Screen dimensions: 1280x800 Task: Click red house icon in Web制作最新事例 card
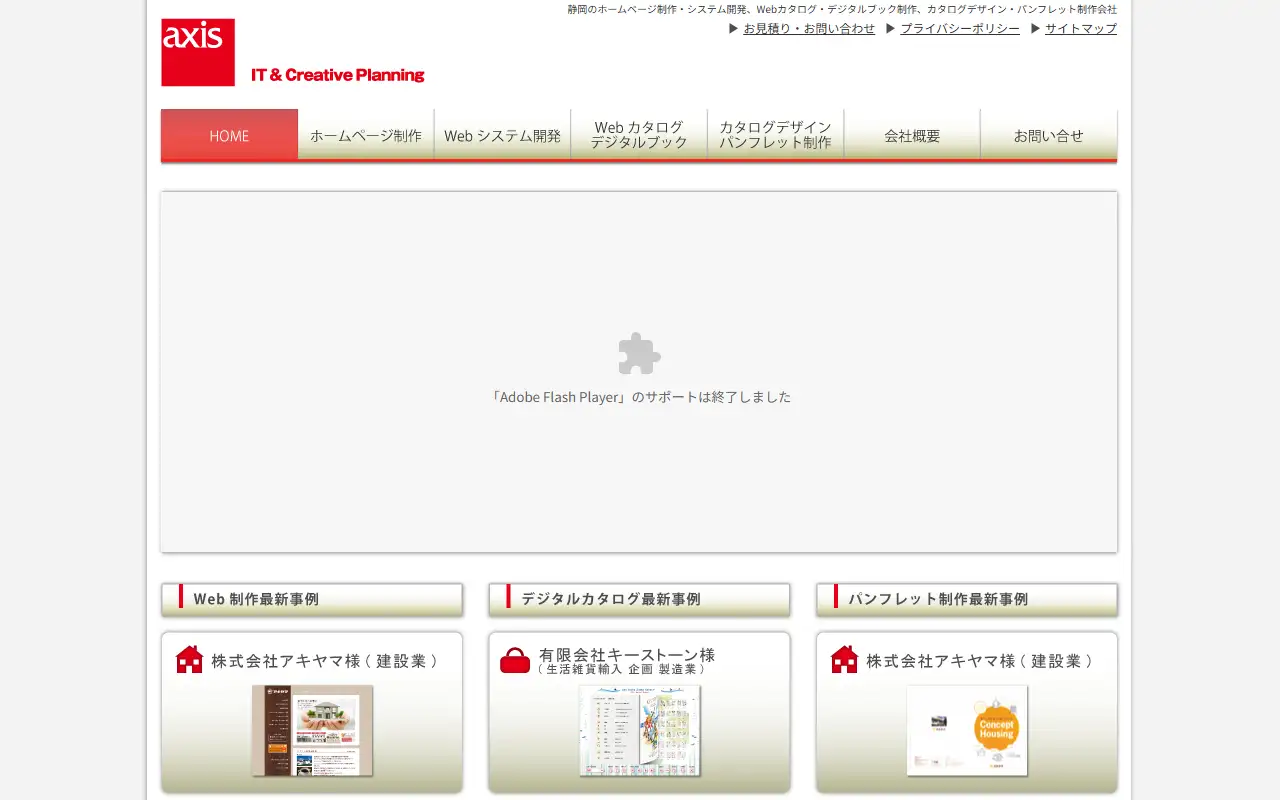point(189,660)
